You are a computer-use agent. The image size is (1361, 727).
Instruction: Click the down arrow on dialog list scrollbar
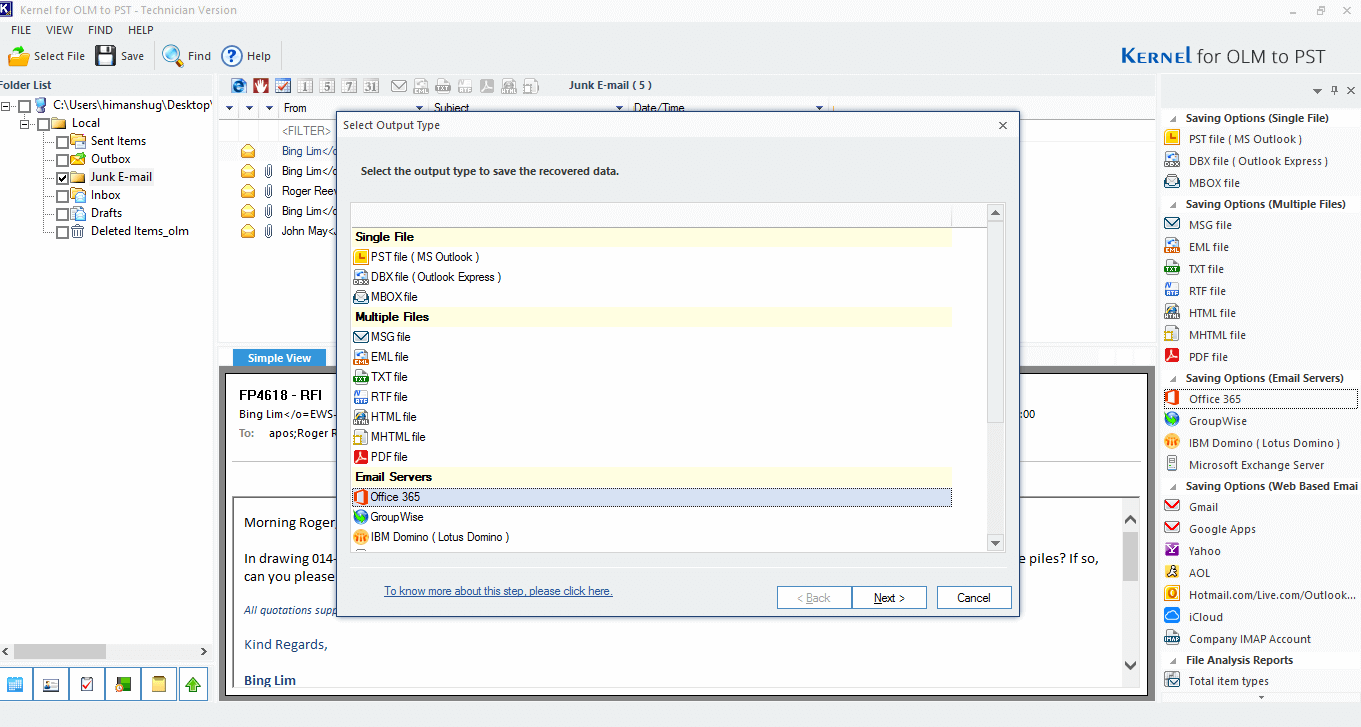click(x=995, y=543)
